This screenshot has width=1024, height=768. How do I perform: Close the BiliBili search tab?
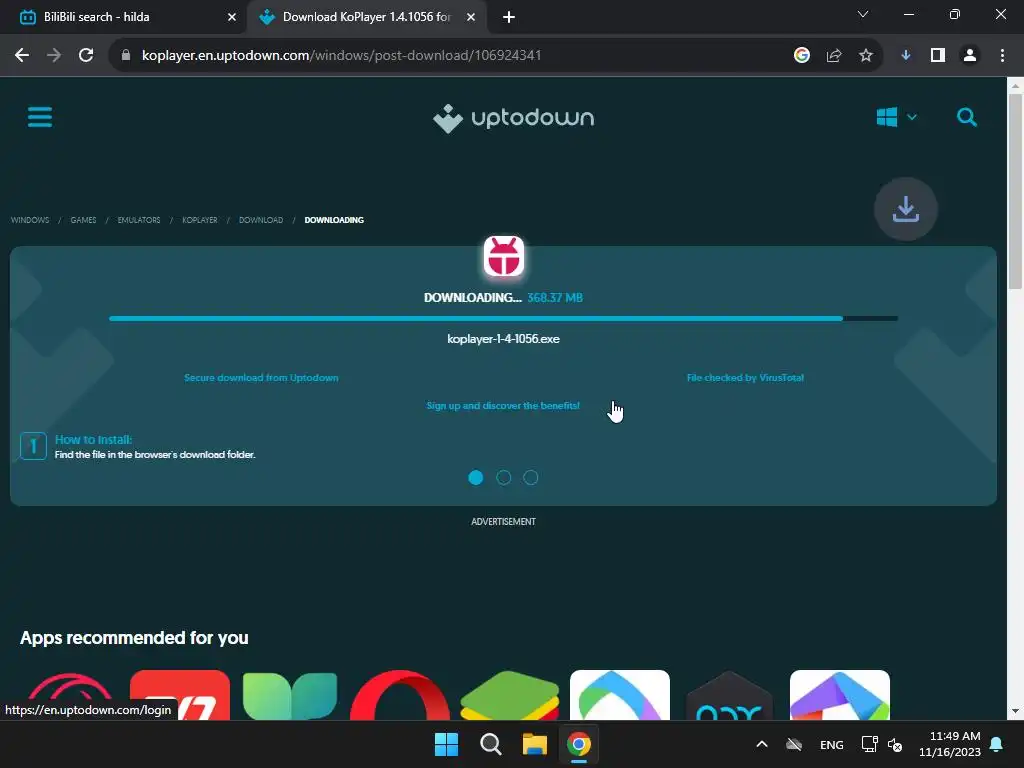point(232,18)
